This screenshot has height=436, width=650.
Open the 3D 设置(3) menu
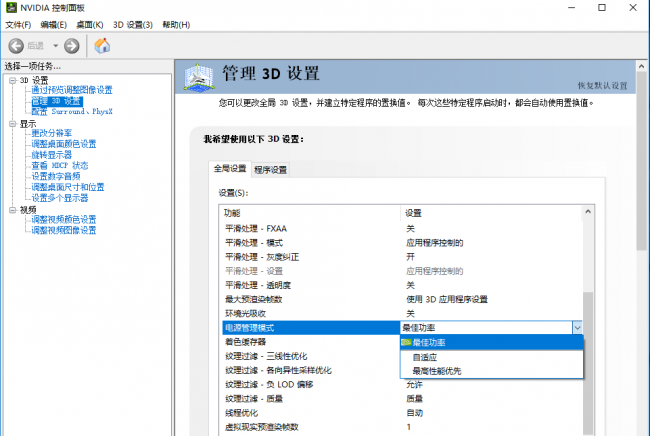coord(133,25)
